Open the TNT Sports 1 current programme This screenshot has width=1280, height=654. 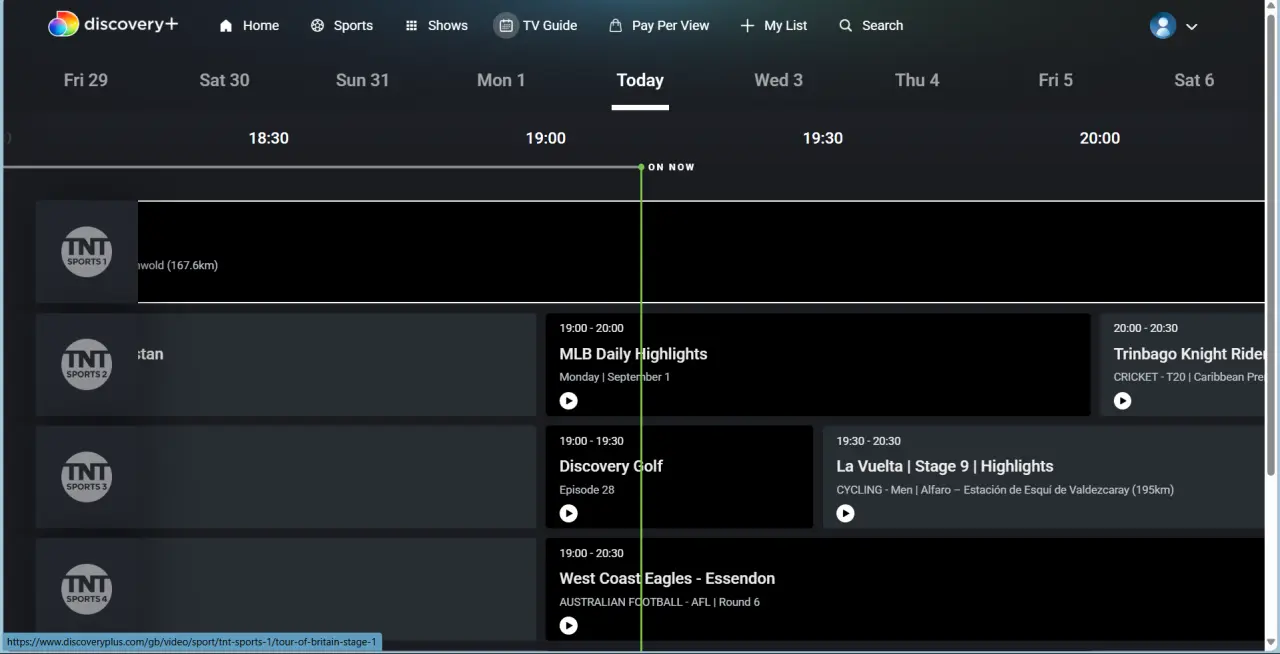click(701, 252)
